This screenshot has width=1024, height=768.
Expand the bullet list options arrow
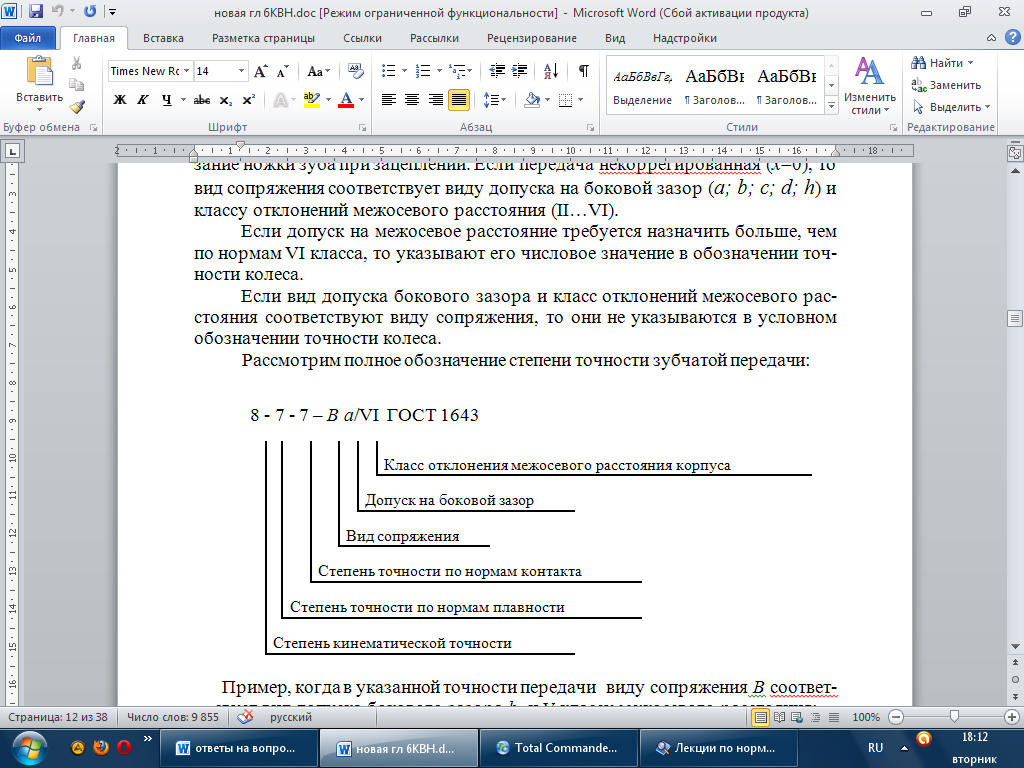404,71
